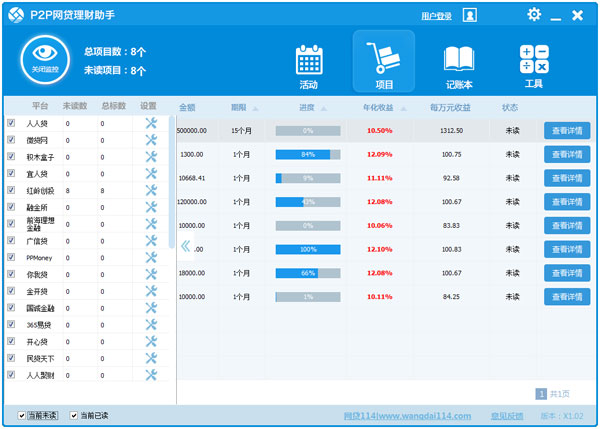
Task: Click the user avatar icon
Action: click(x=470, y=15)
